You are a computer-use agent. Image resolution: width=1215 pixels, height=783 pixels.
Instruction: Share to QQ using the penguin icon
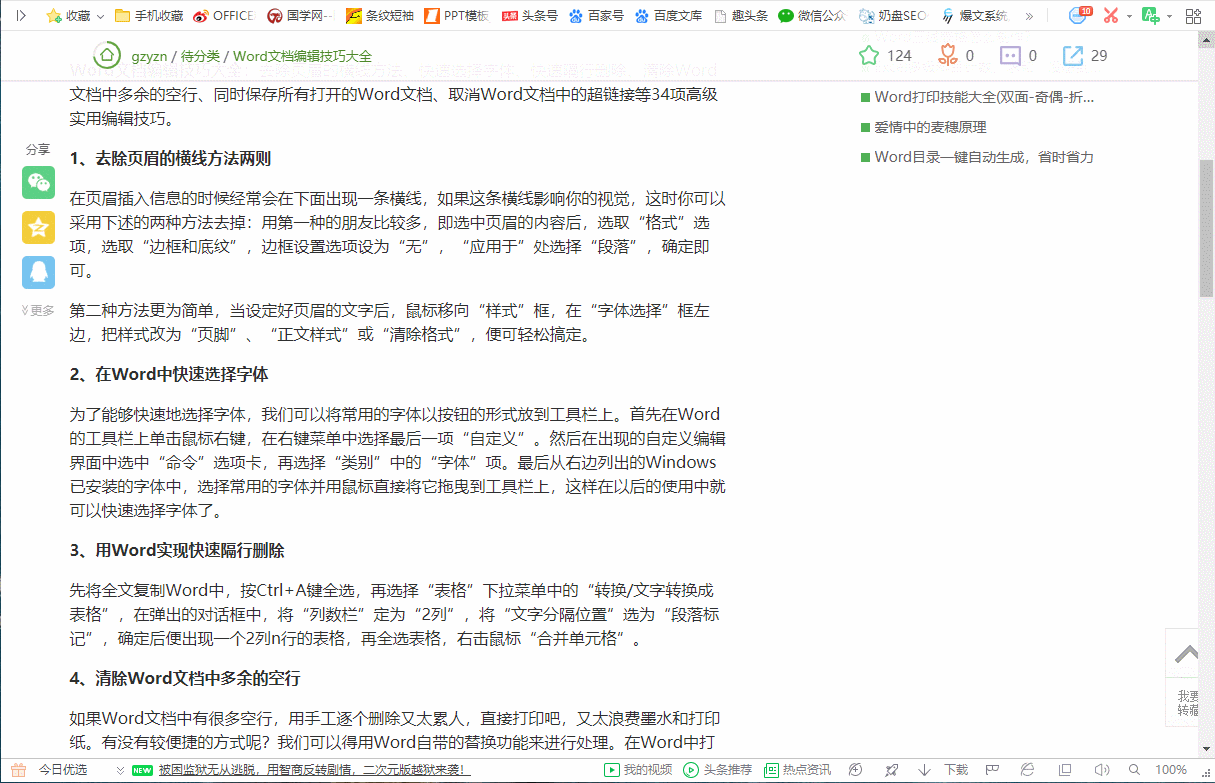[x=38, y=272]
